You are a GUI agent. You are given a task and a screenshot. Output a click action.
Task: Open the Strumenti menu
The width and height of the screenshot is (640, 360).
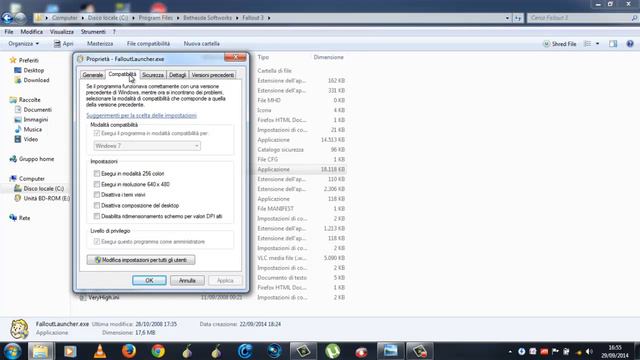(x=93, y=32)
